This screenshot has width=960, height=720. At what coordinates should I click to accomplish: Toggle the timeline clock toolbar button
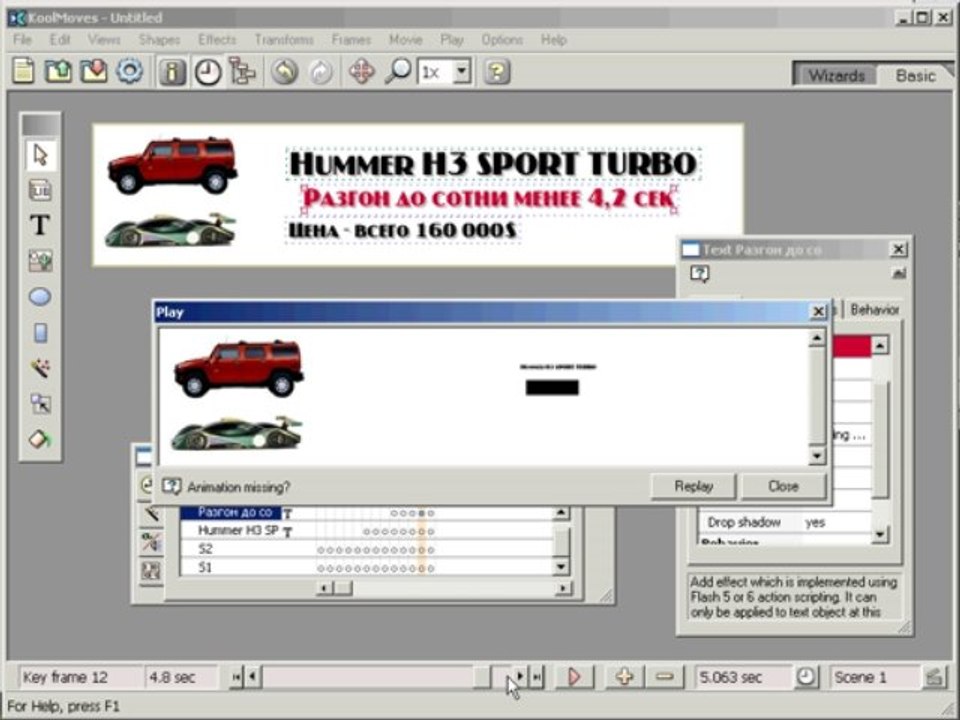(208, 72)
